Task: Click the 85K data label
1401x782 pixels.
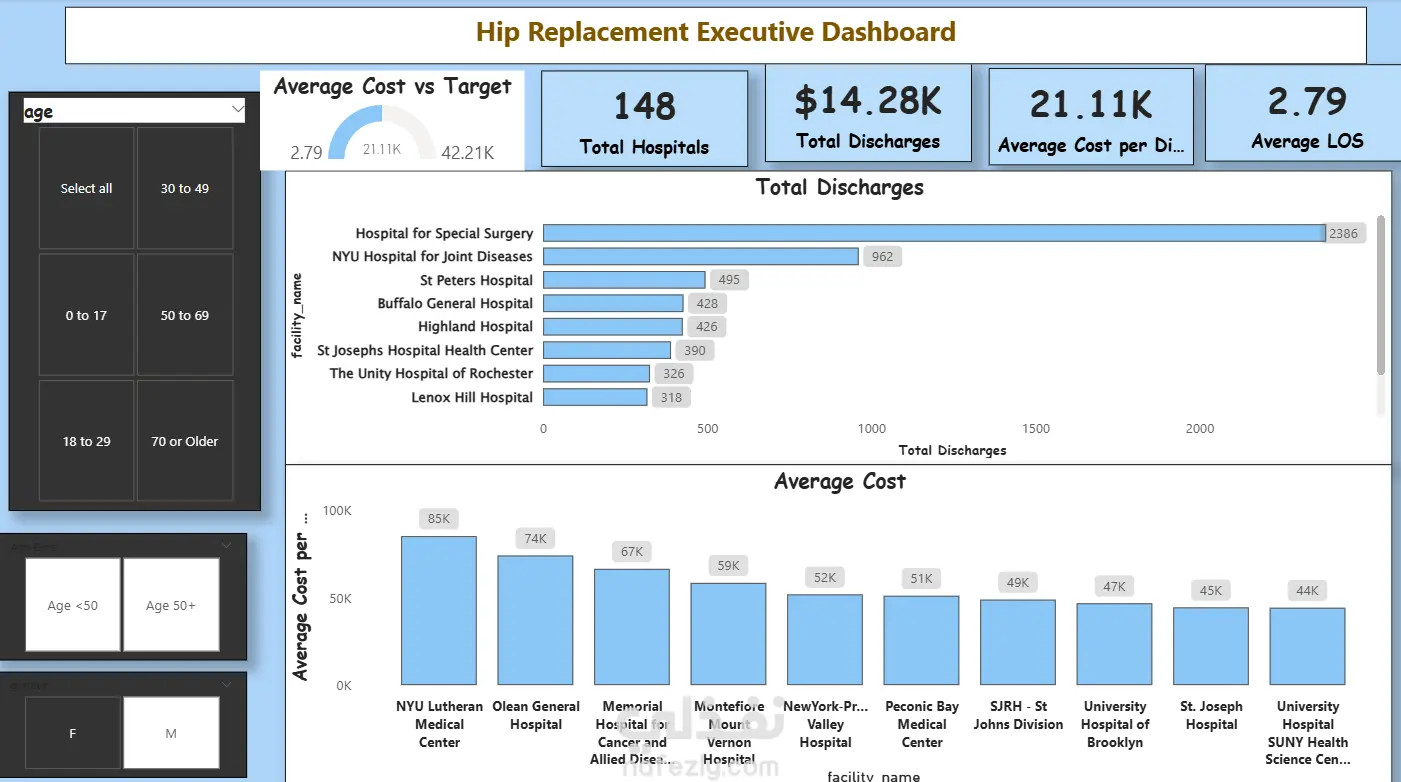Action: [439, 519]
